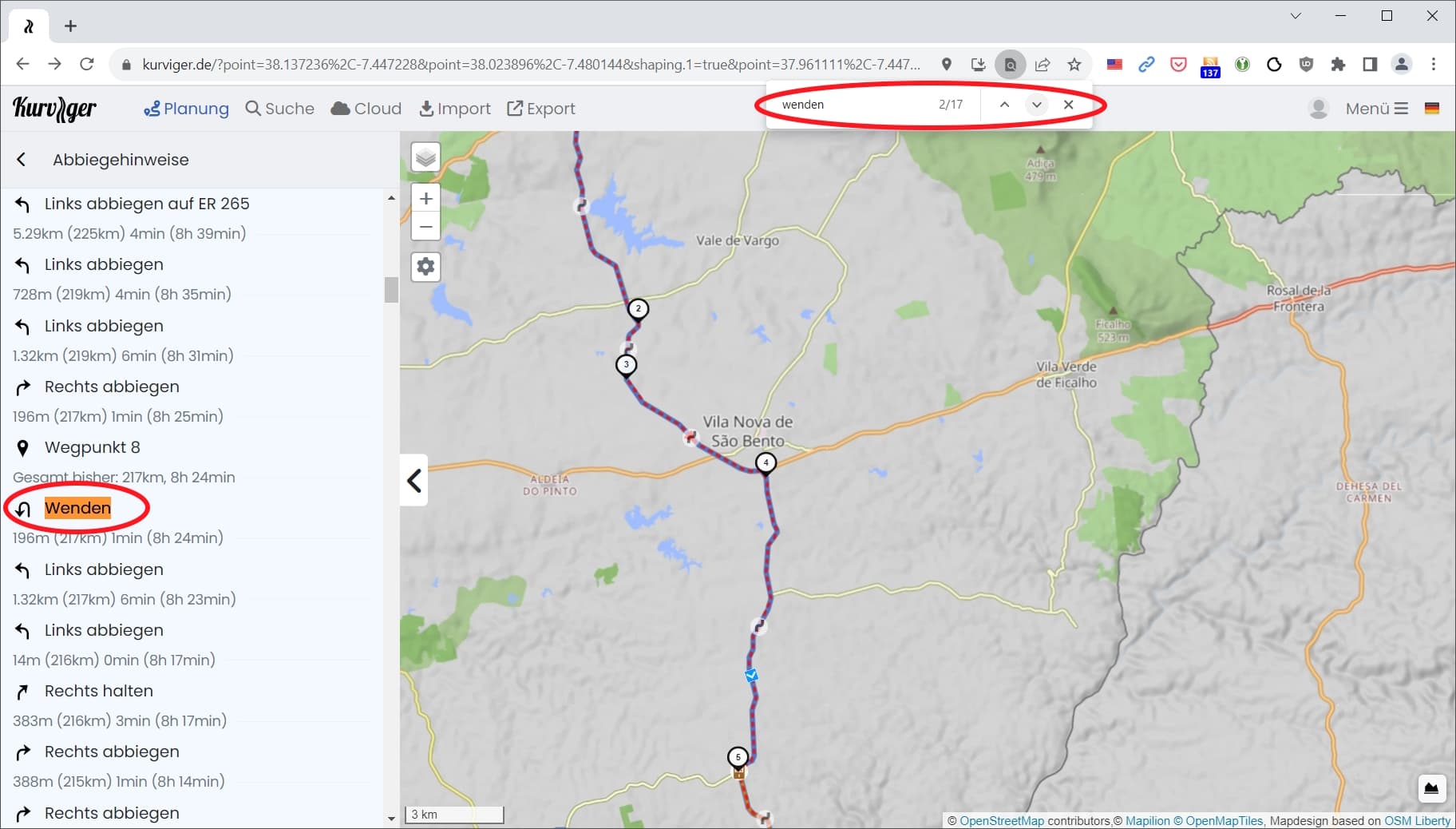Viewport: 1456px width, 829px height.
Task: Switch to the Planung tab
Action: [186, 109]
